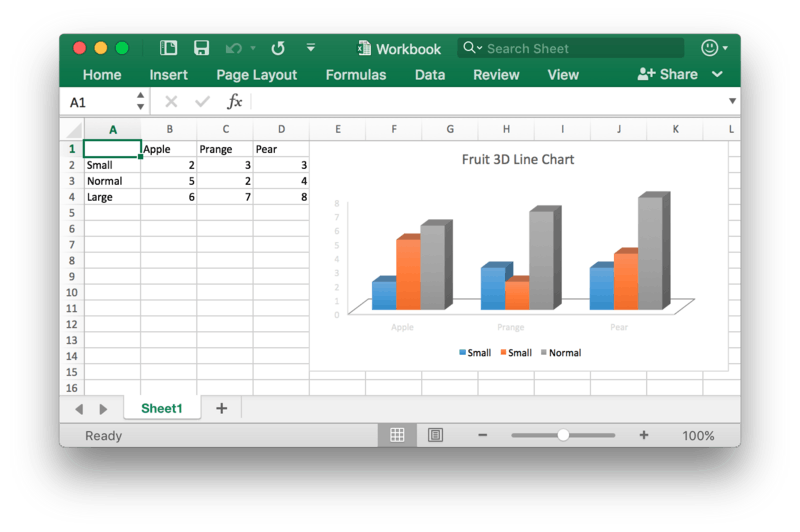Open the Formulas ribbon tab
Image resolution: width=800 pixels, height=532 pixels.
(356, 75)
